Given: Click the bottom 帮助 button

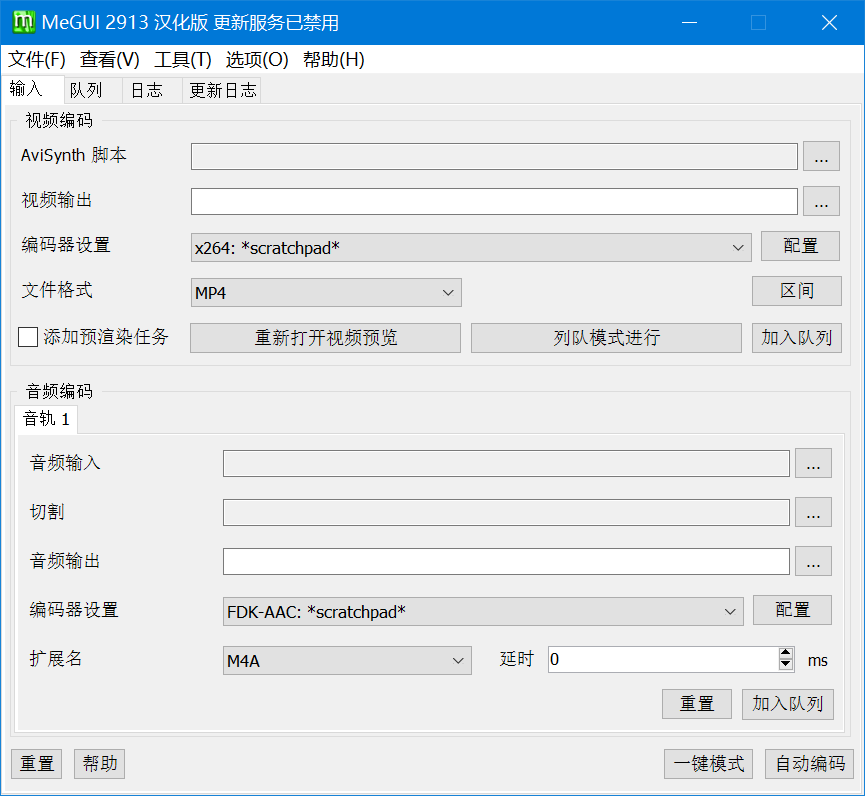Looking at the screenshot, I should pyautogui.click(x=99, y=764).
